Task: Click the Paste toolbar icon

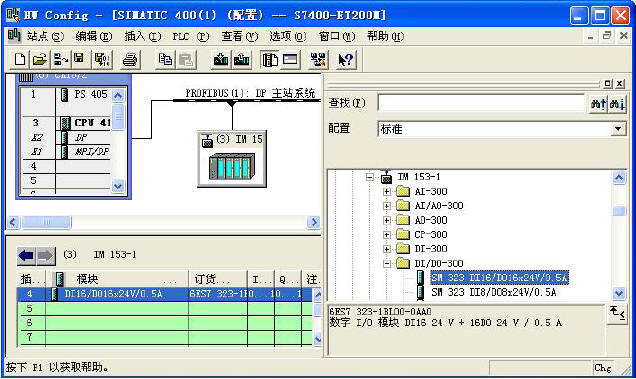Action: click(x=186, y=60)
